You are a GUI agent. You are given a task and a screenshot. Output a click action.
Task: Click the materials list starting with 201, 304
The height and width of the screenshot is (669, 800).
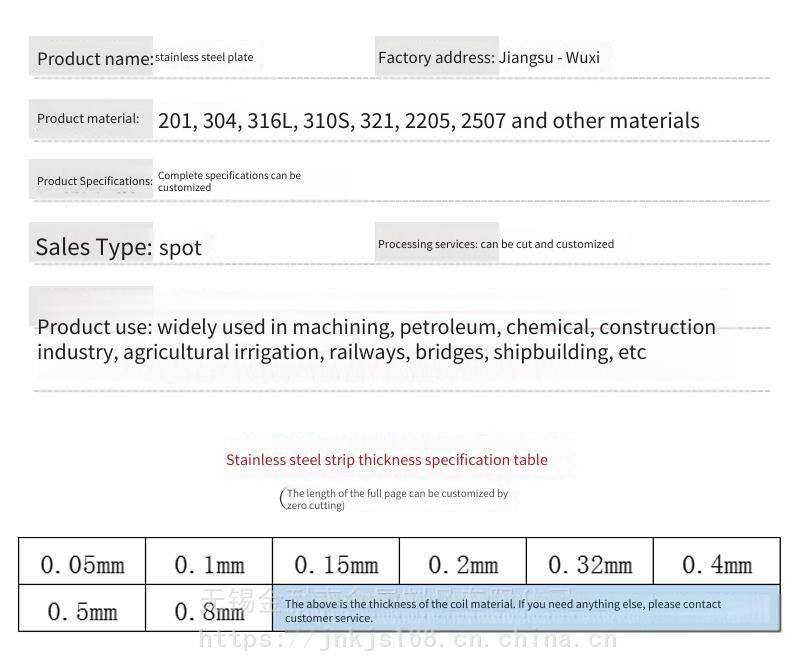[x=428, y=121]
